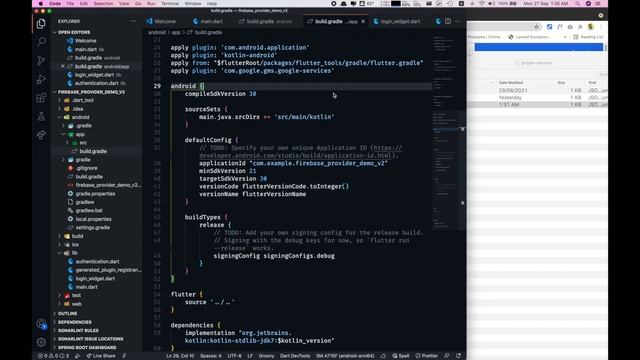Image resolution: width=640 pixels, height=360 pixels.
Task: Open authentication.dart in lib folder
Action: (x=97, y=262)
